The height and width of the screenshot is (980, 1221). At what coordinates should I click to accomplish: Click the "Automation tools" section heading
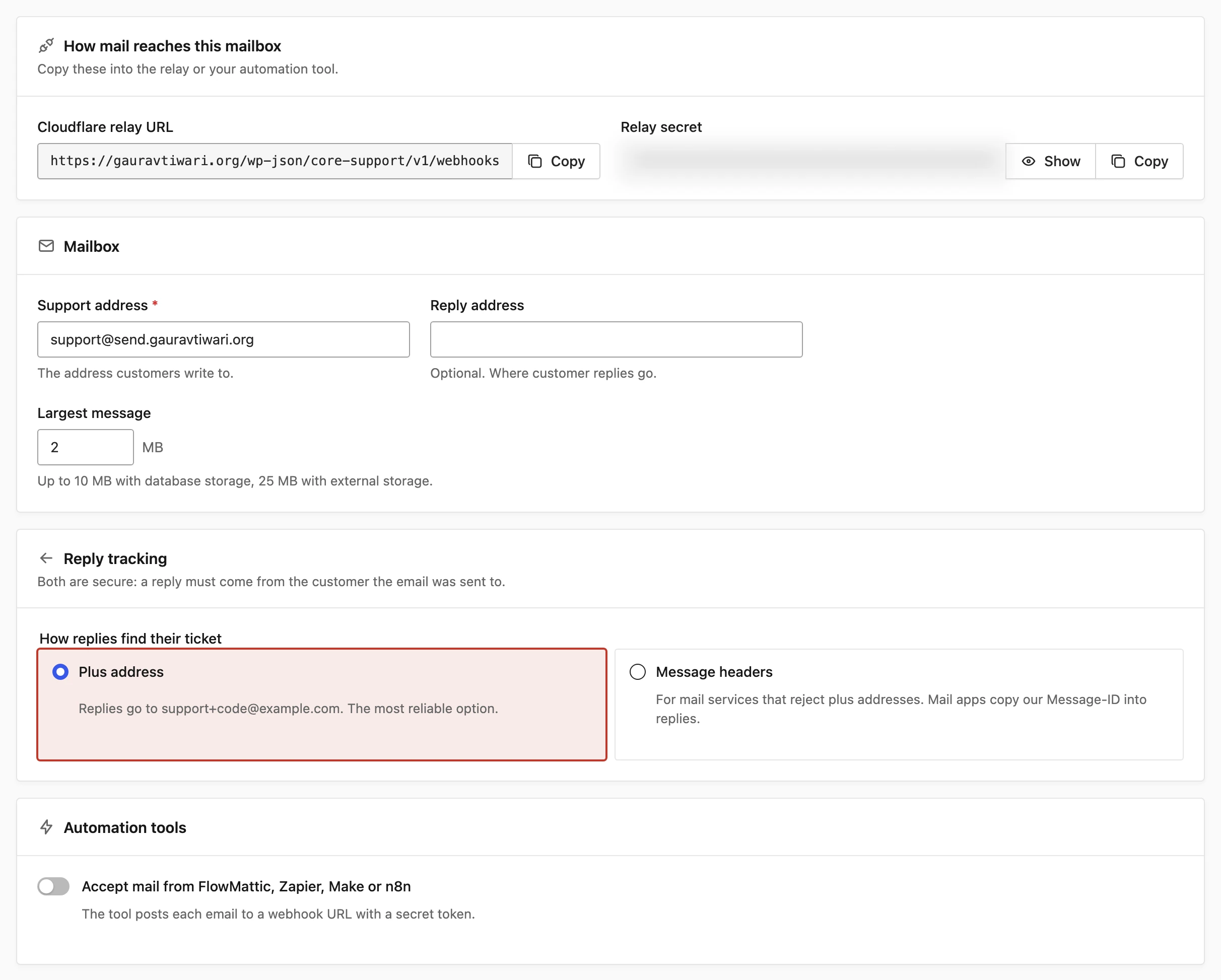click(x=124, y=828)
